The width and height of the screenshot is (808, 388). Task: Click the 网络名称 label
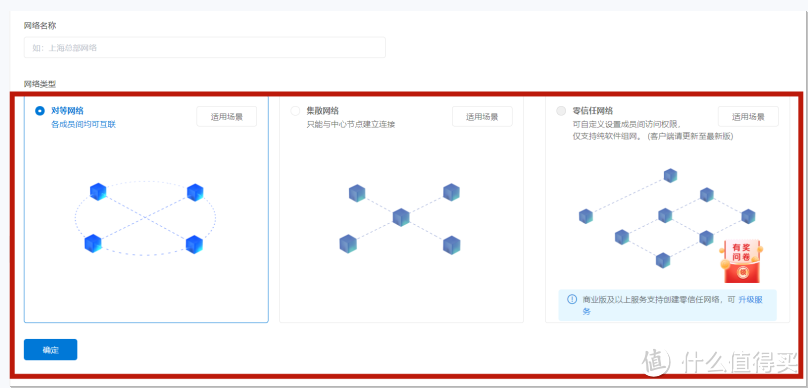[40, 25]
